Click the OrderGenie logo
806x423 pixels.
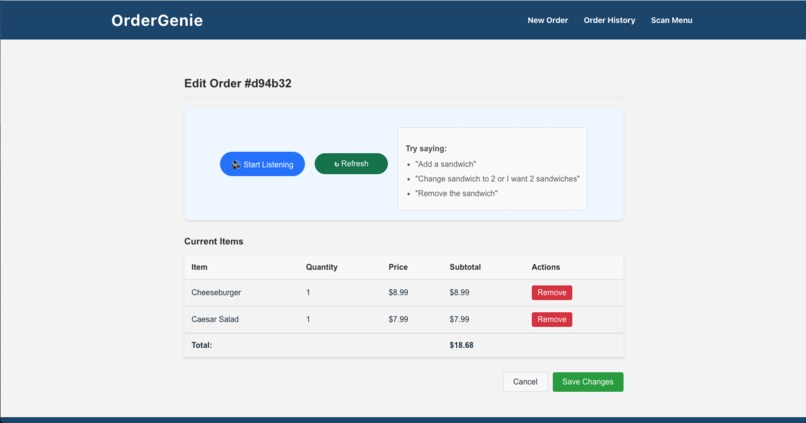pyautogui.click(x=157, y=20)
